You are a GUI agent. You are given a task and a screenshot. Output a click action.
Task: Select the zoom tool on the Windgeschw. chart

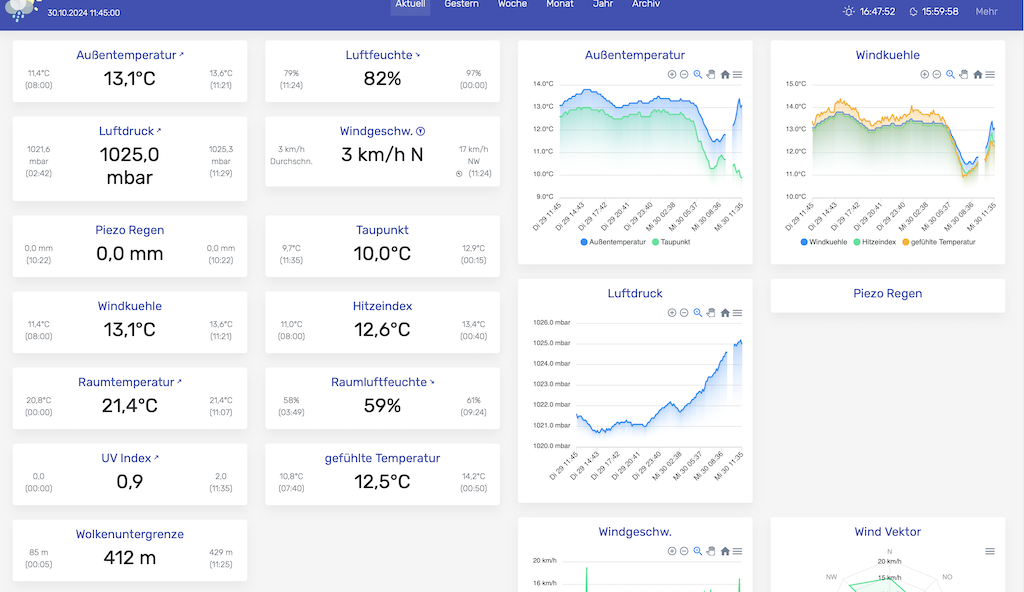[697, 551]
